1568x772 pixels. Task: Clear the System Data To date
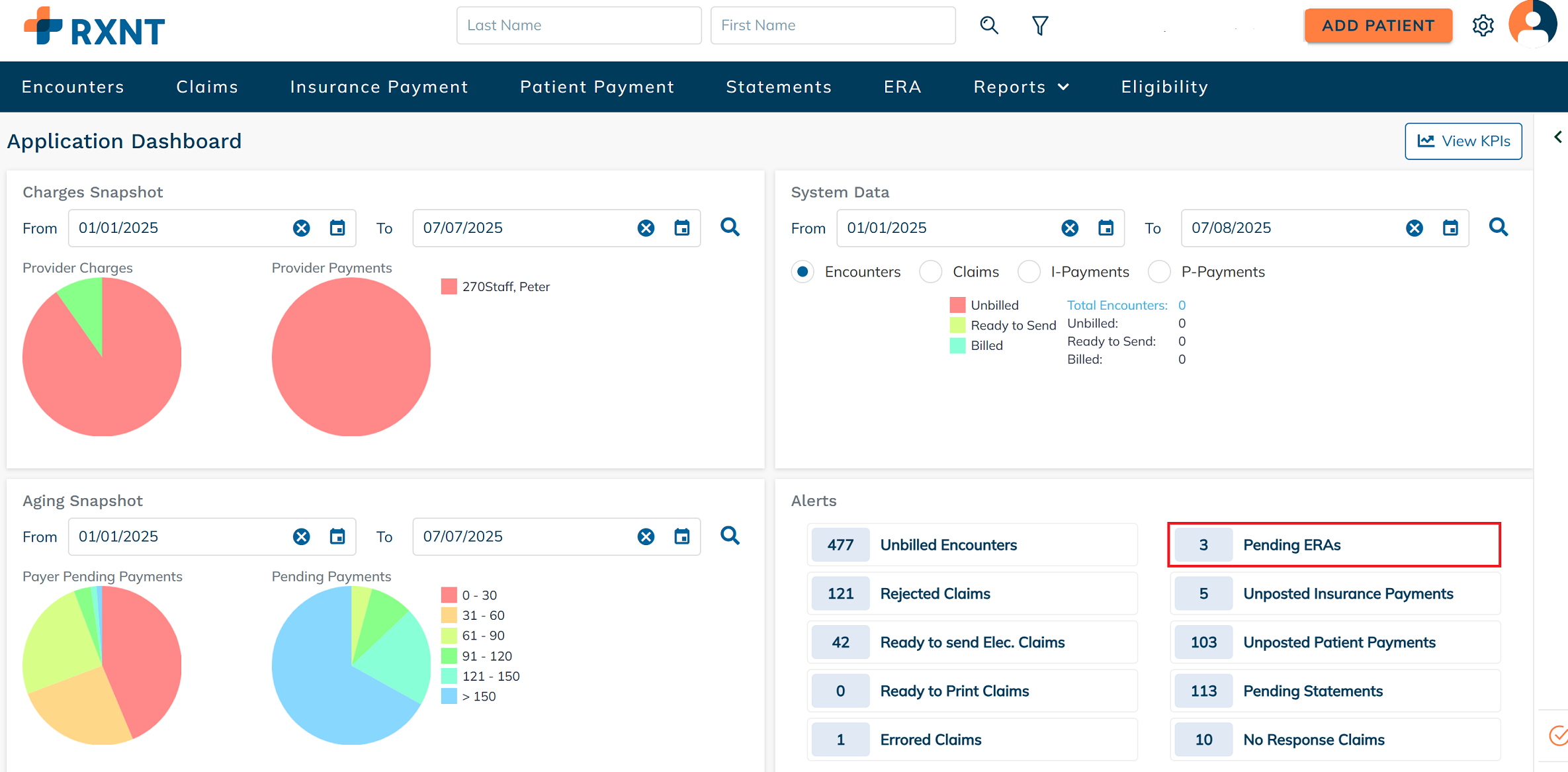click(1415, 228)
